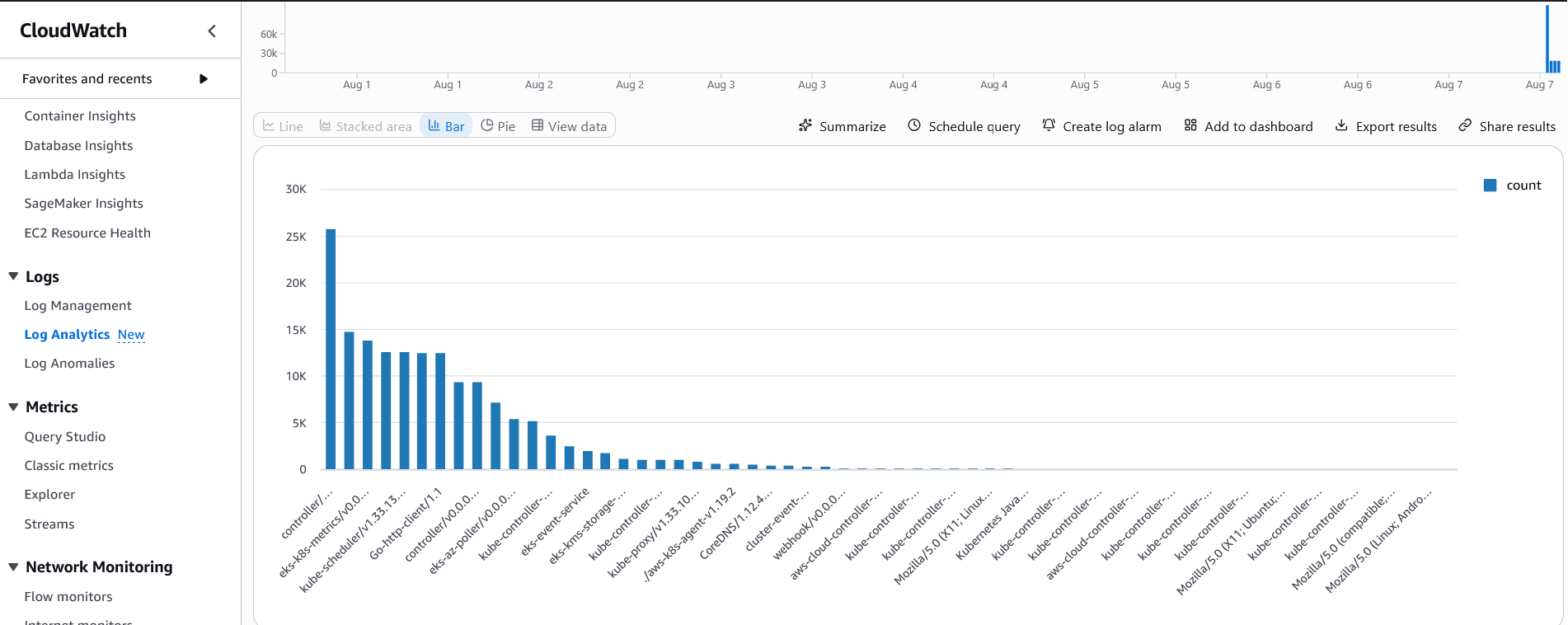The height and width of the screenshot is (625, 1568).
Task: Click the Go-http-client/1.1 axis label
Action: pos(406,523)
